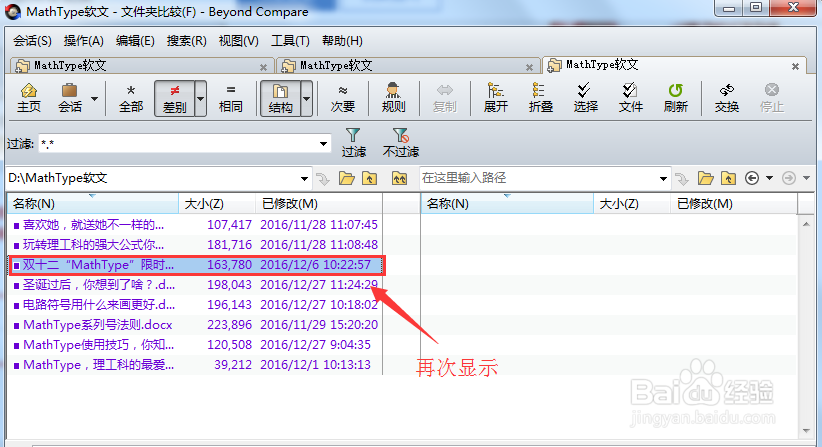Viewport: 822px width, 447px height.
Task: Sort right pane by 大小(Z) column
Action: click(632, 204)
